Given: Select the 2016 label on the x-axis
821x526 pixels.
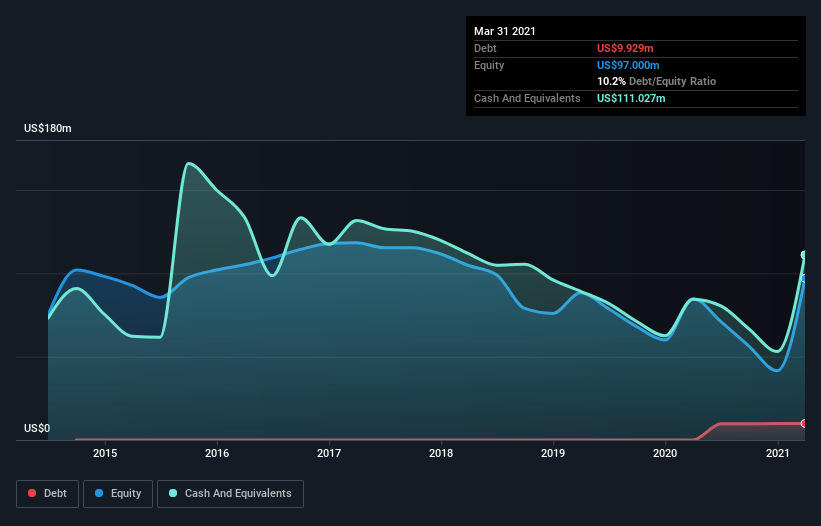Looking at the screenshot, I should (217, 454).
